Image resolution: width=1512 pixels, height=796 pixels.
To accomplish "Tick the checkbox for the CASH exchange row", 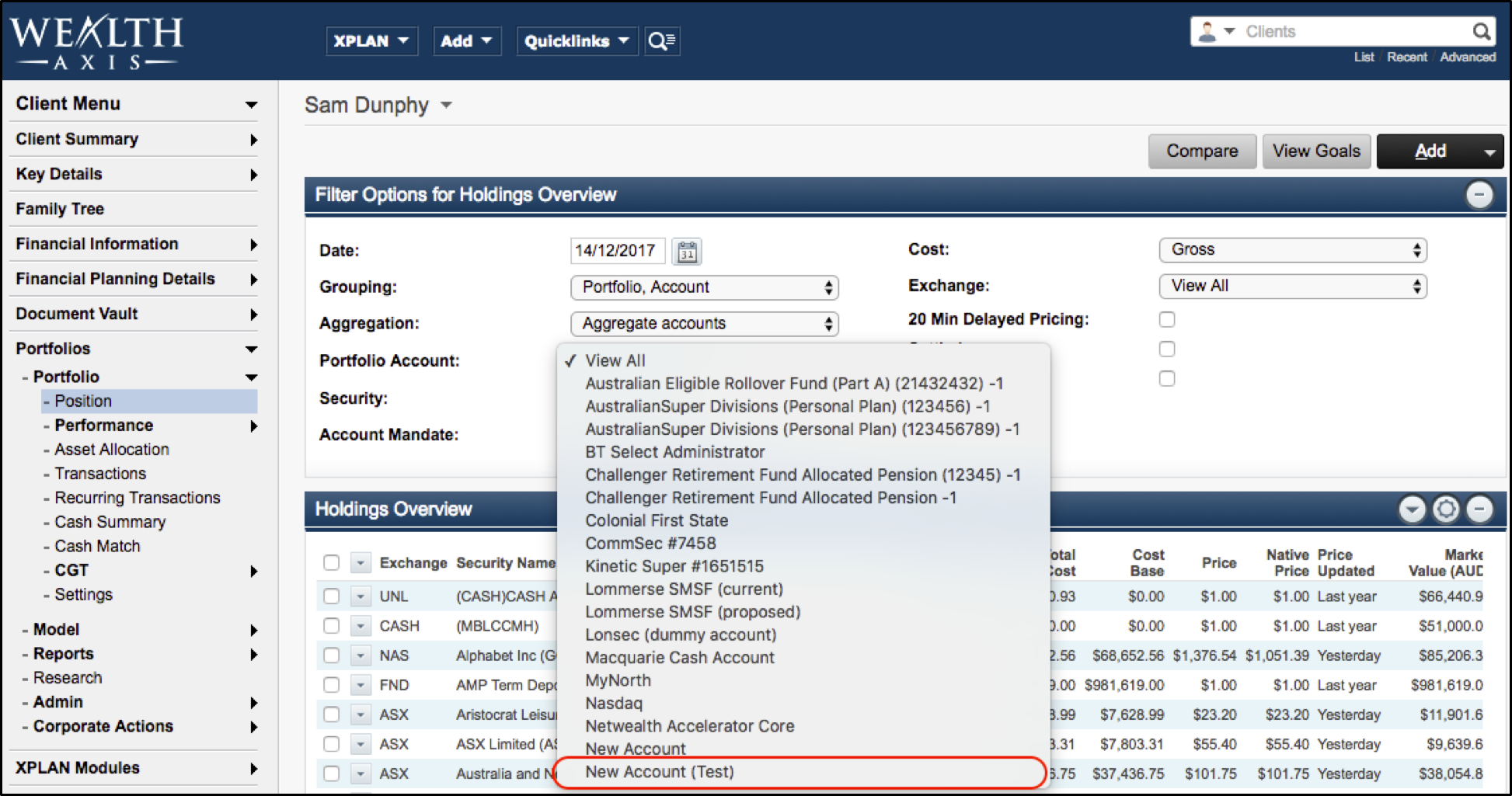I will tap(332, 626).
